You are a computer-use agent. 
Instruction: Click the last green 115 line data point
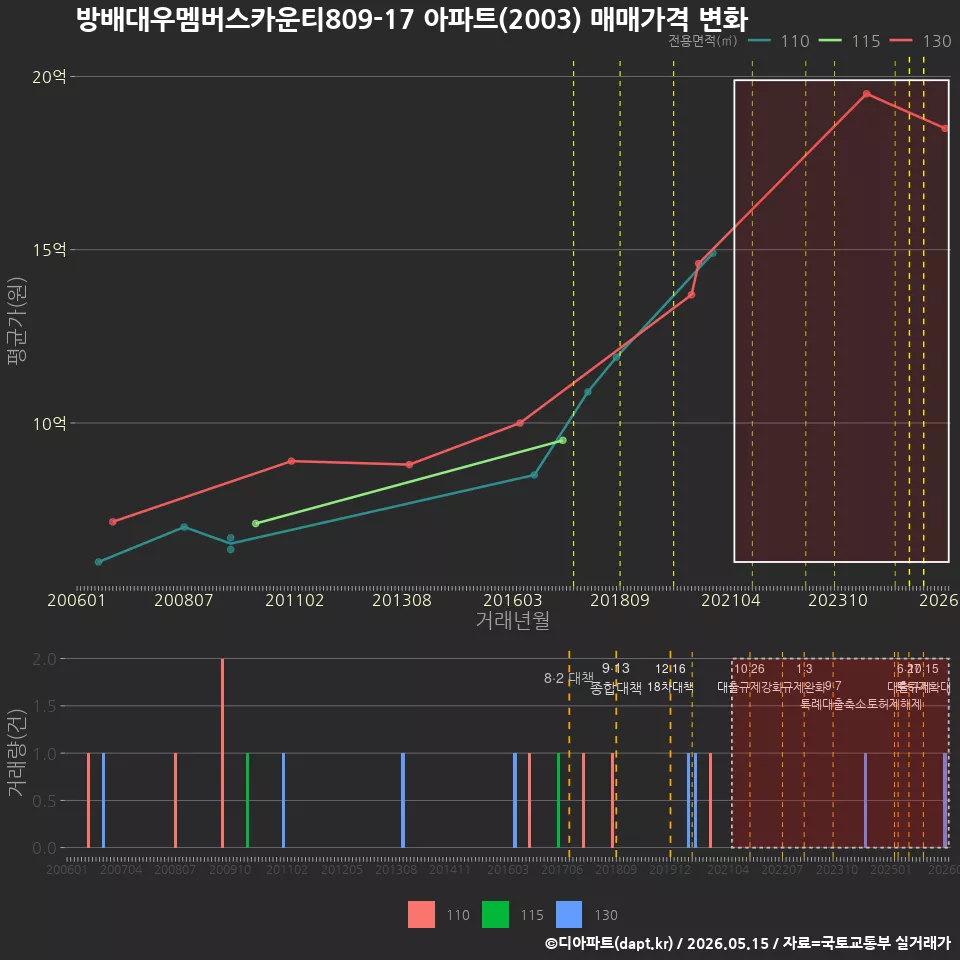pos(563,440)
